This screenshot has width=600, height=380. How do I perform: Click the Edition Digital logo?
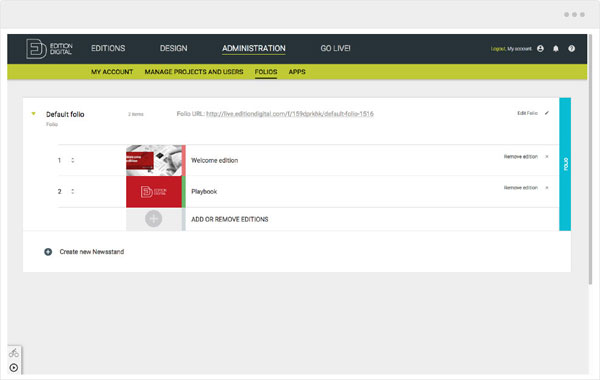[x=49, y=49]
